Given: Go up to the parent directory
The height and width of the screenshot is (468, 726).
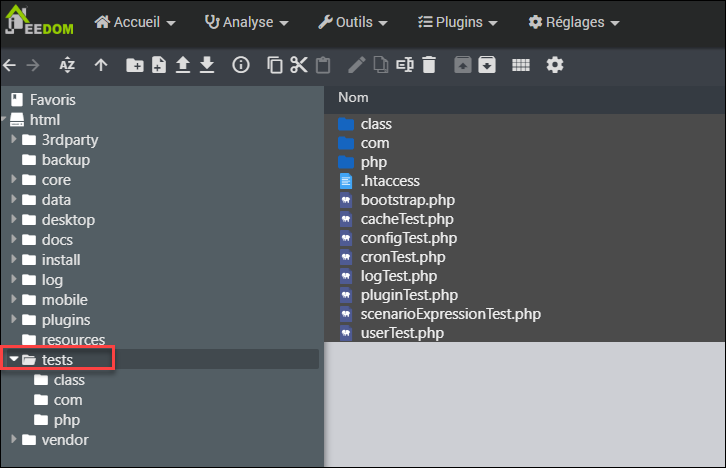Looking at the screenshot, I should (x=101, y=65).
